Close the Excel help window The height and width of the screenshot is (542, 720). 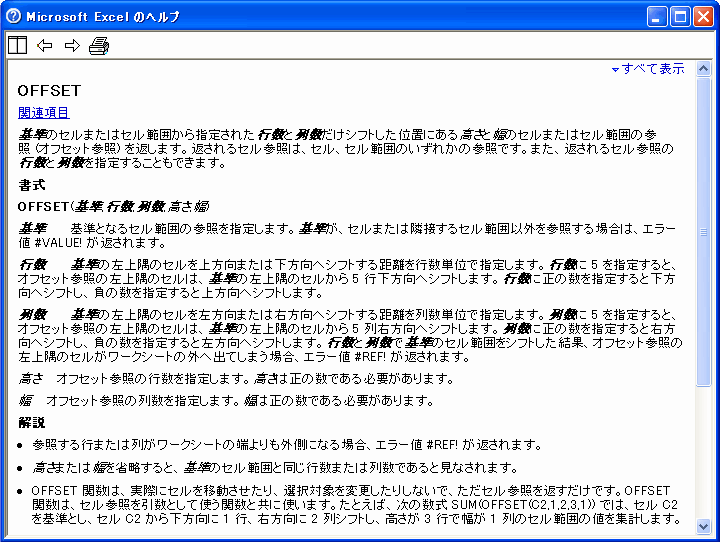pyautogui.click(x=703, y=17)
